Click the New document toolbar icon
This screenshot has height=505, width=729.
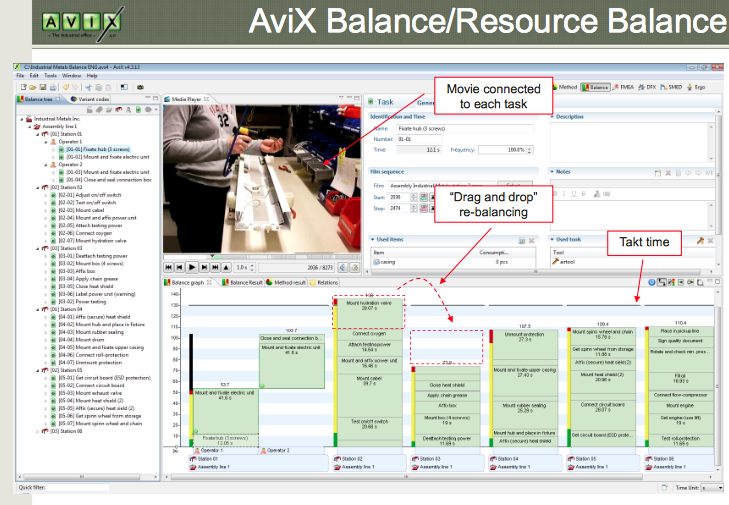click(x=23, y=87)
